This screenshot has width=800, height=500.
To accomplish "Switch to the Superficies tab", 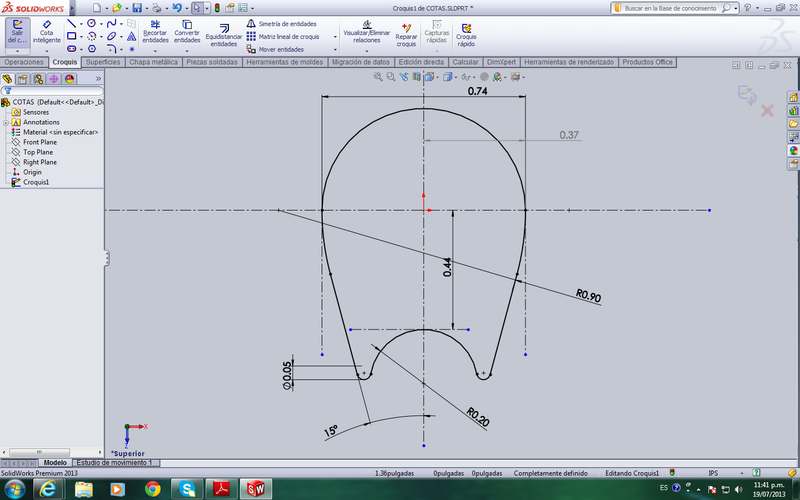I will pyautogui.click(x=103, y=62).
